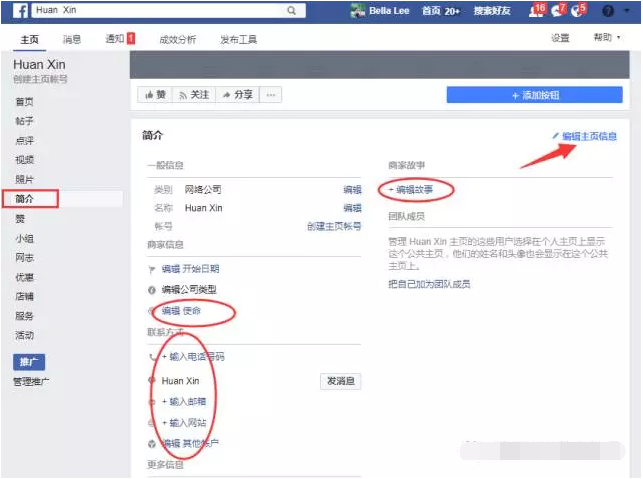This screenshot has width=643, height=479.
Task: Click 创建主页帐号 under Huan Xin sidebar title
Action: pos(40,79)
